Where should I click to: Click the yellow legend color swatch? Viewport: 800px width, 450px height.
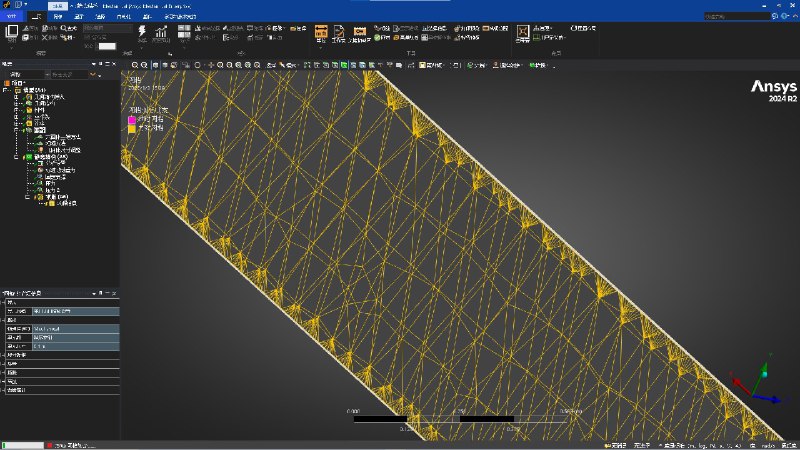(x=132, y=129)
